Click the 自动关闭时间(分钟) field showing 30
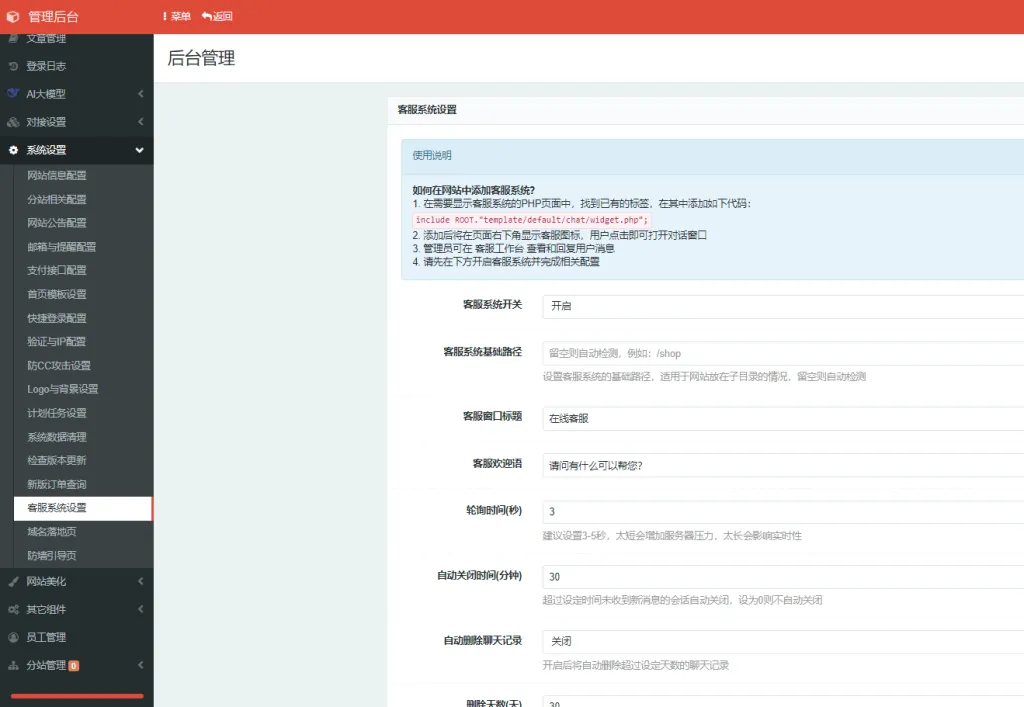 tap(783, 577)
